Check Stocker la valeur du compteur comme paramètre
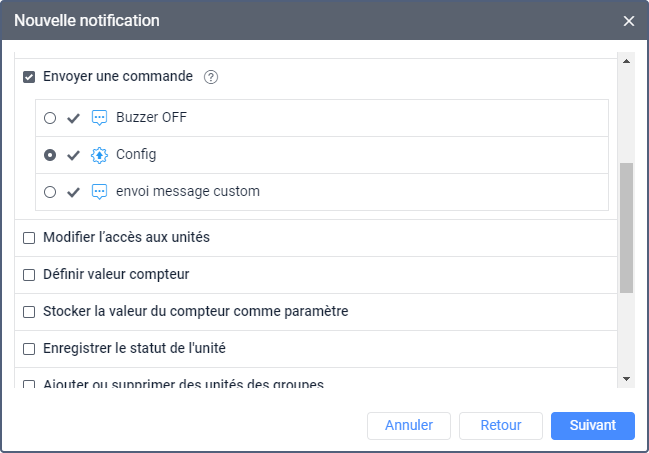Image resolution: width=649 pixels, height=453 pixels. (29, 312)
